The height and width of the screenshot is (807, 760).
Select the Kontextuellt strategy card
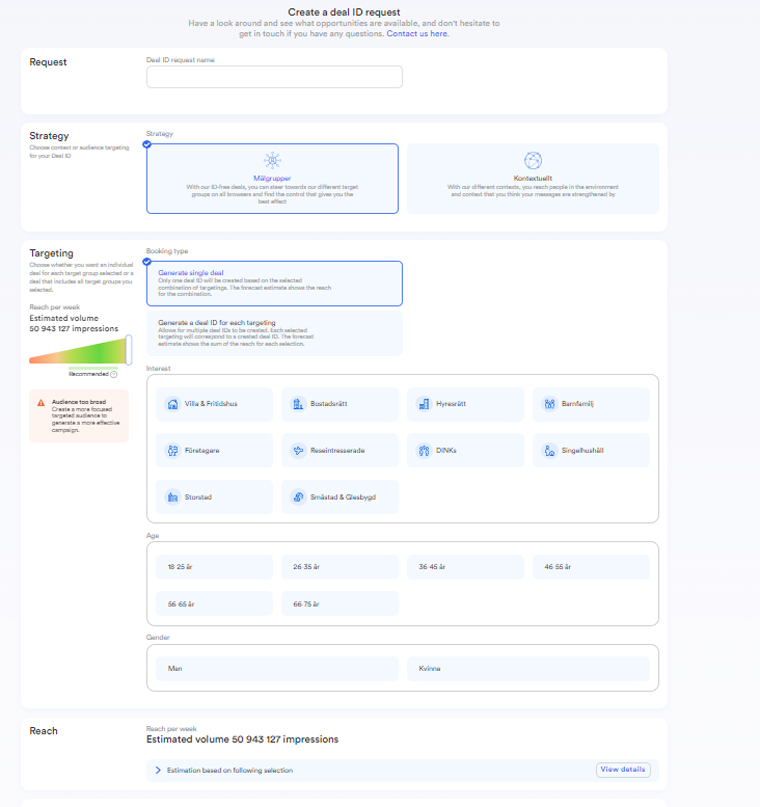point(533,179)
